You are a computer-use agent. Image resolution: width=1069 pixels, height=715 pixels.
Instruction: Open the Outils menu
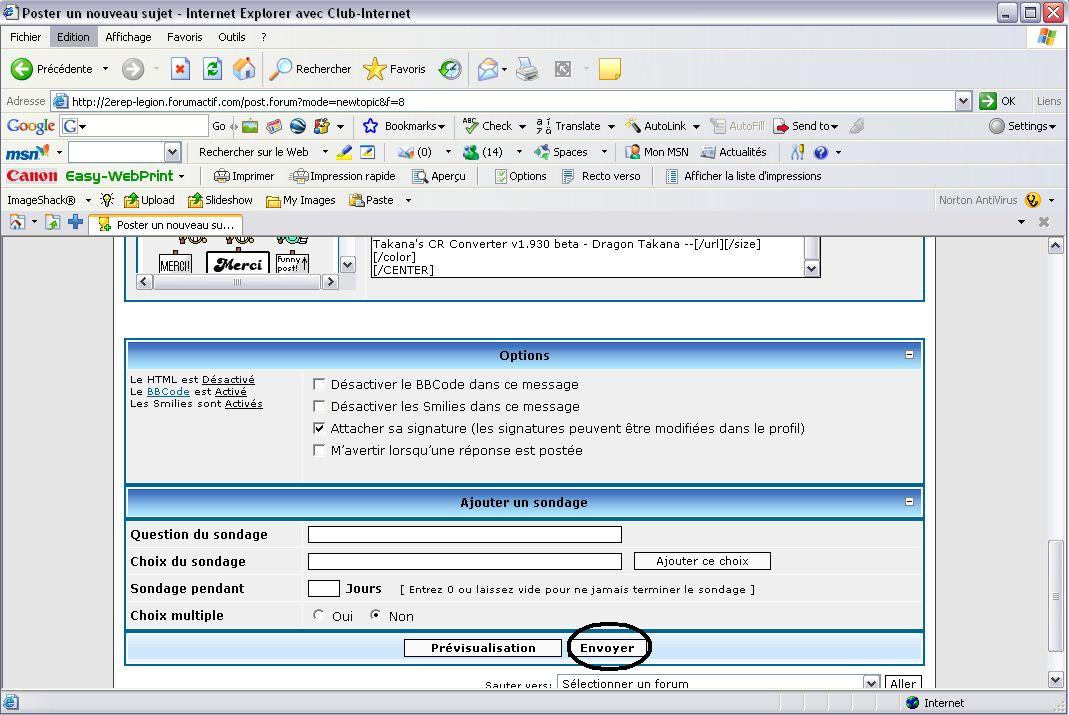232,37
